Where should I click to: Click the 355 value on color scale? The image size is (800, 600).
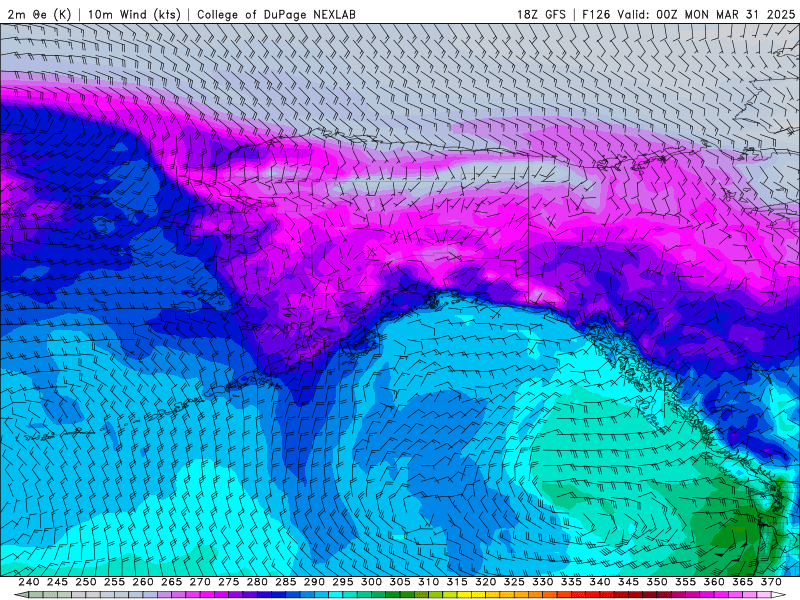686,582
